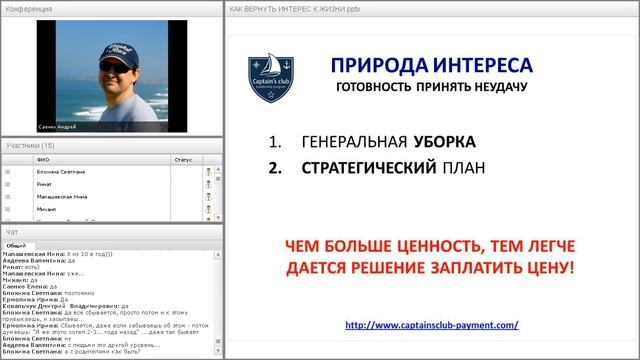Click chat message 'Михаил: да'

(20, 280)
